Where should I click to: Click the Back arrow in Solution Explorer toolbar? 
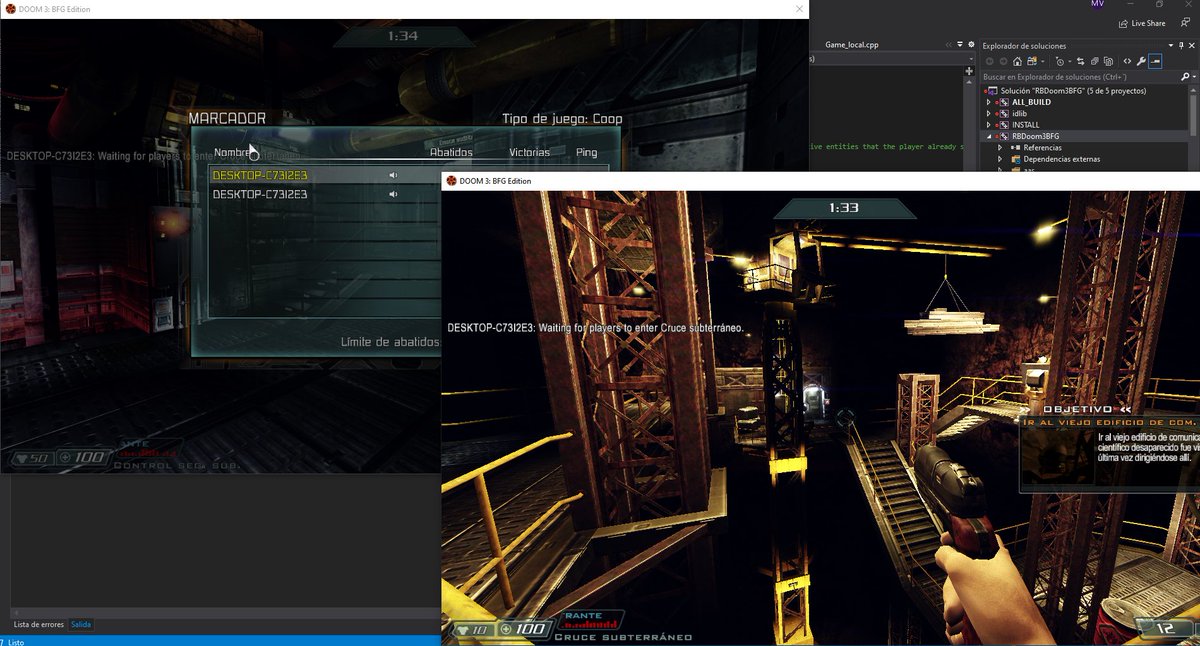(989, 61)
